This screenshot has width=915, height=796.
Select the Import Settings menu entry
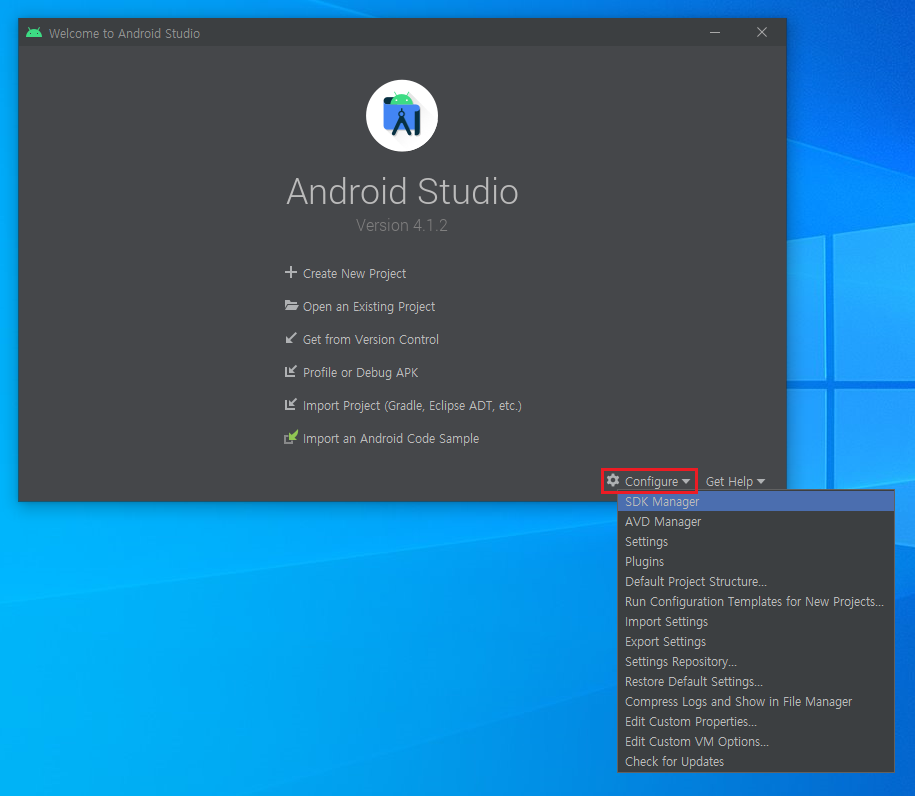[x=756, y=622]
